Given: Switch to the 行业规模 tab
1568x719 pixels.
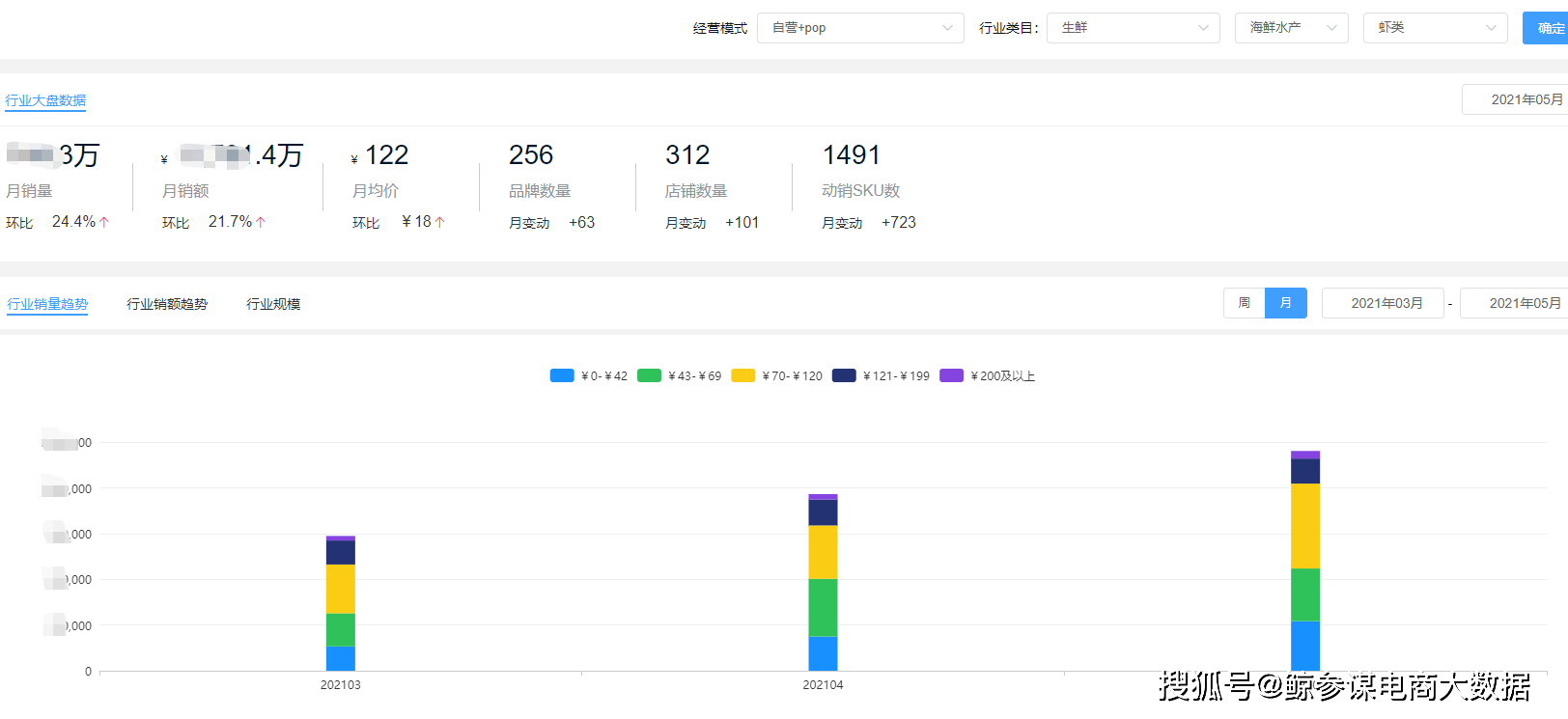Looking at the screenshot, I should [x=273, y=304].
